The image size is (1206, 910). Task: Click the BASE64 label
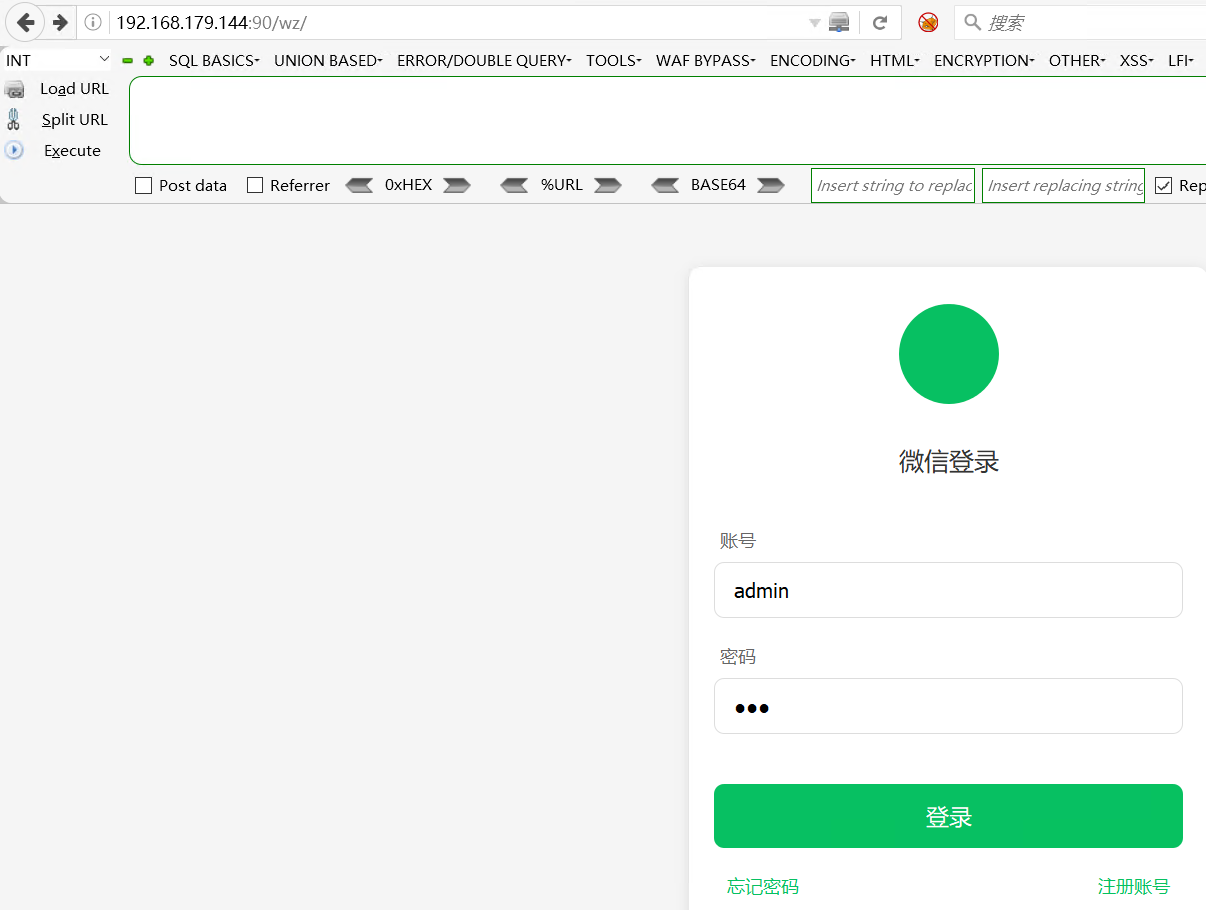718,185
